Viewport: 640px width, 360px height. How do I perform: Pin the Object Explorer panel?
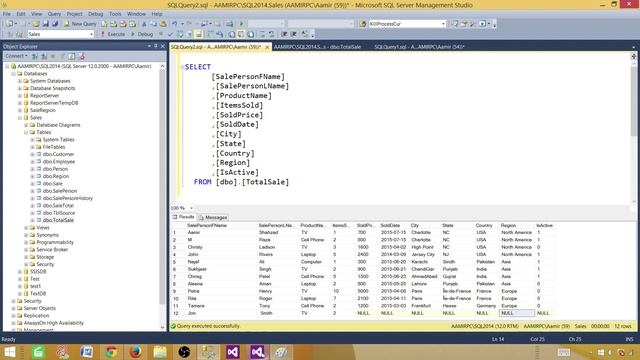pyautogui.click(x=156, y=47)
